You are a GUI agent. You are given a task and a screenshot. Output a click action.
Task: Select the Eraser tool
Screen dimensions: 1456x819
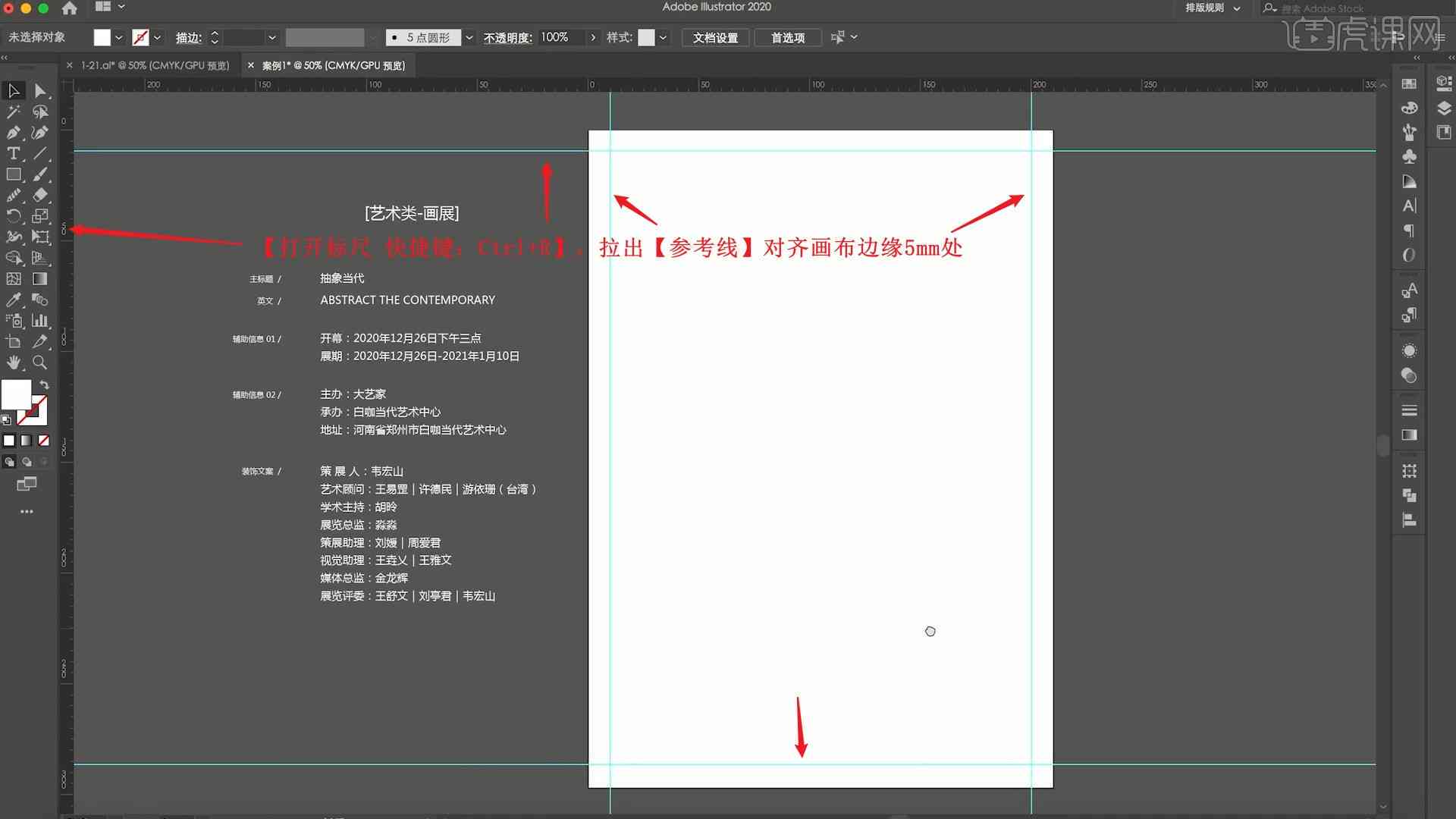(x=40, y=195)
